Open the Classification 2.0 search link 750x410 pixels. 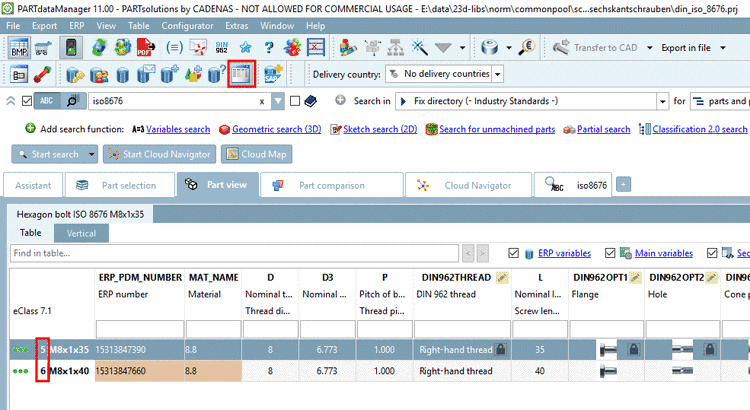pos(699,129)
